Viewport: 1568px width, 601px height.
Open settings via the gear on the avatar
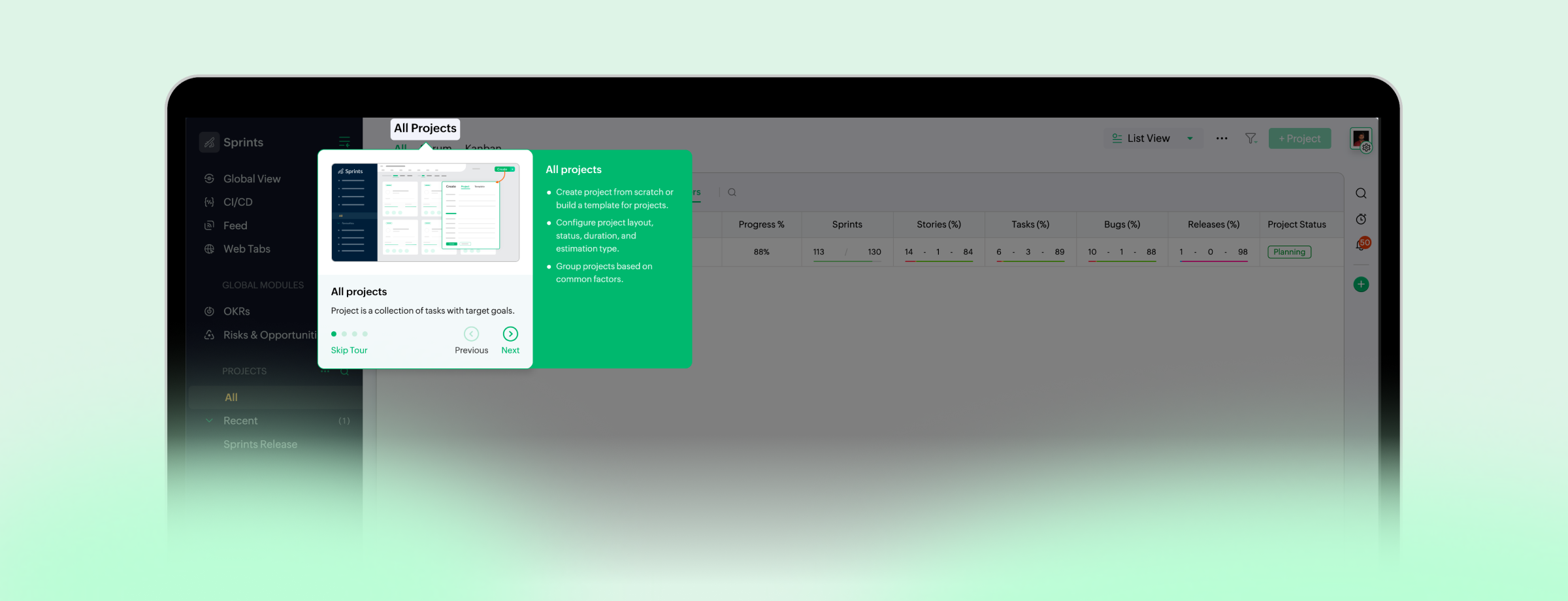pos(1365,148)
